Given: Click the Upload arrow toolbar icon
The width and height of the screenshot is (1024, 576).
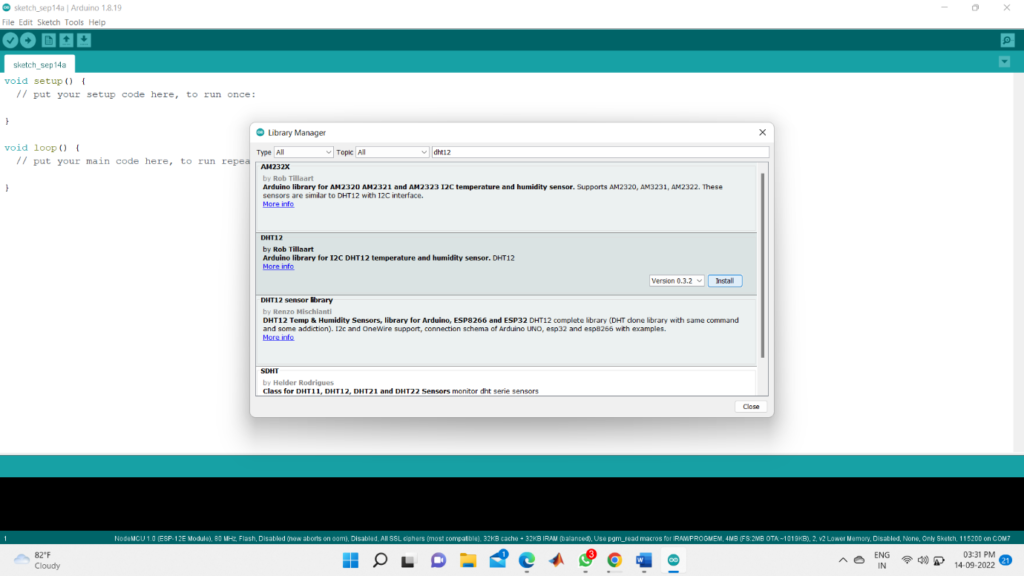Looking at the screenshot, I should click(x=28, y=40).
